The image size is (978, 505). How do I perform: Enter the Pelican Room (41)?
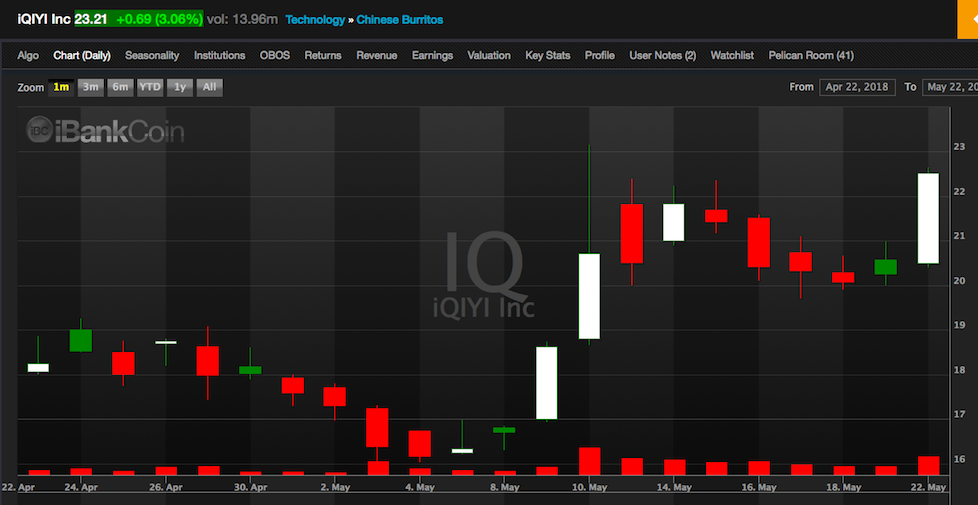coord(811,55)
